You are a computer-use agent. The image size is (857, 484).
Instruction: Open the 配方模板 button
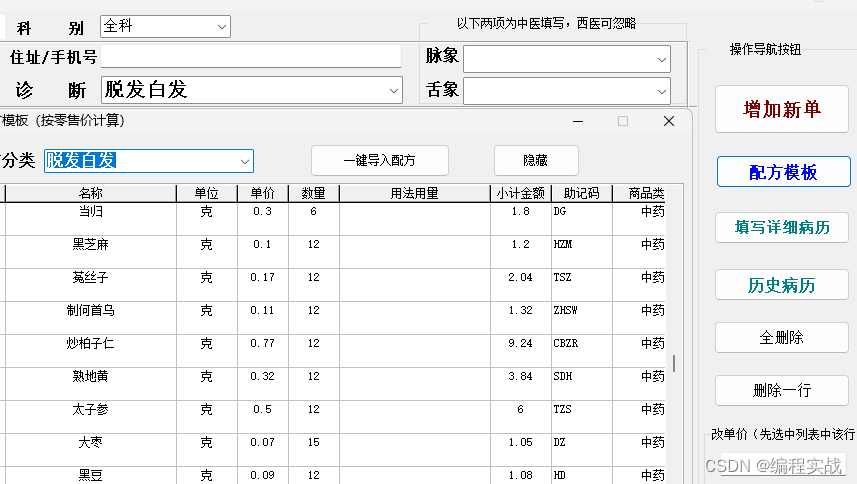(783, 172)
